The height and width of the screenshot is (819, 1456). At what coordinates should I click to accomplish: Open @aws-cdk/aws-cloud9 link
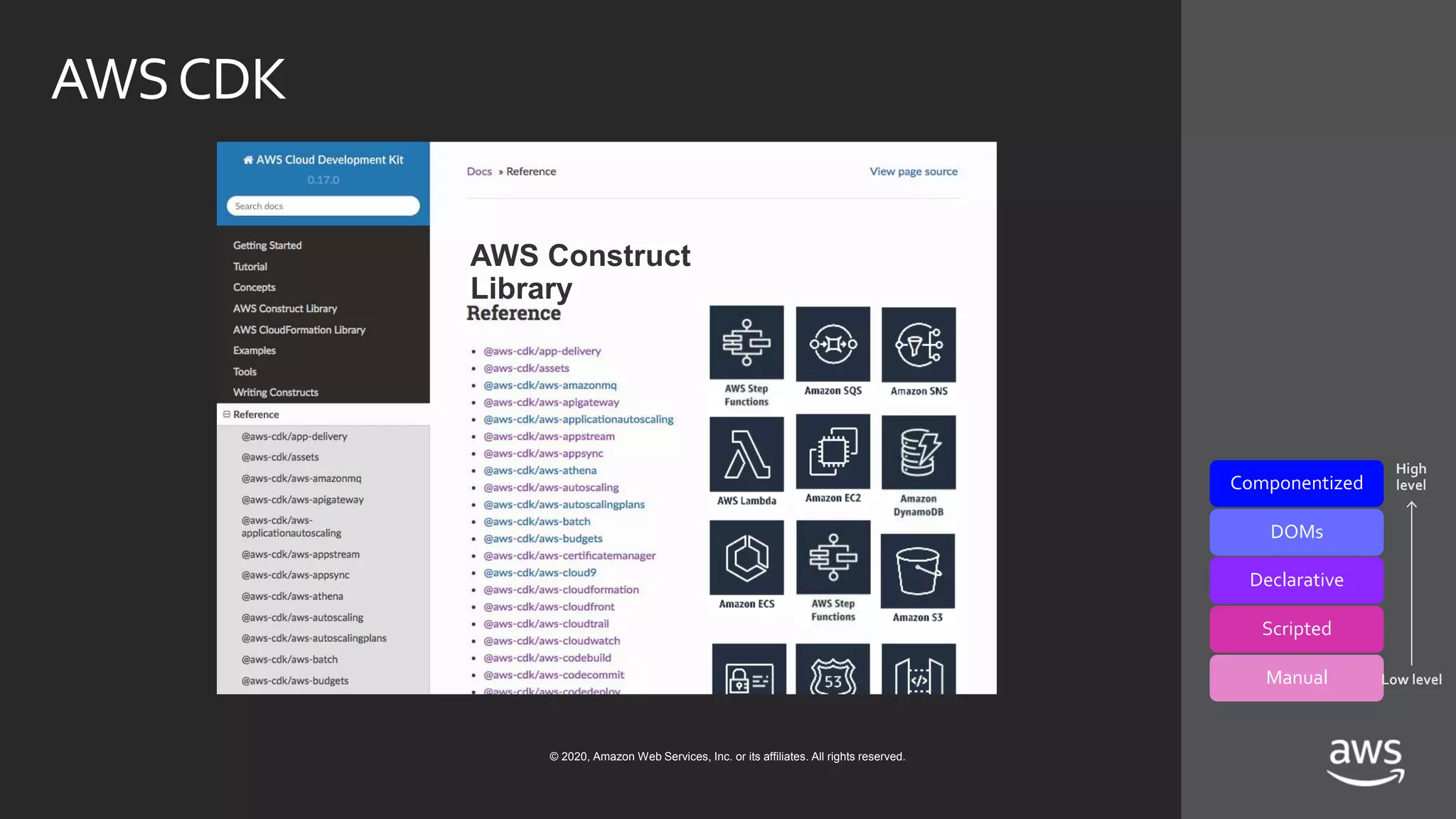pos(540,573)
